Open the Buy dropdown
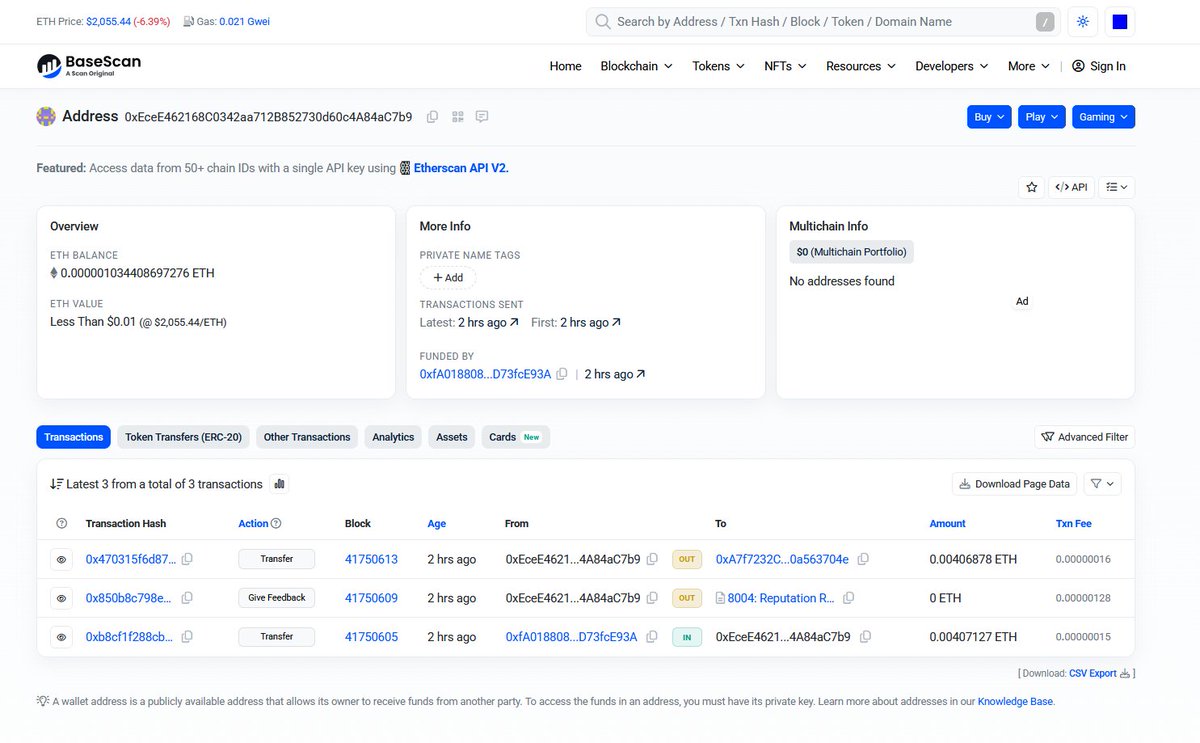Image resolution: width=1200 pixels, height=743 pixels. pos(990,117)
